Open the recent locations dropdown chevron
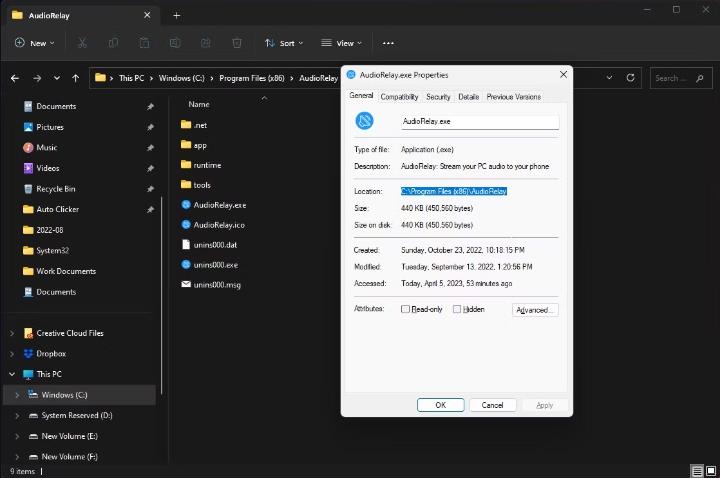 tap(56, 78)
